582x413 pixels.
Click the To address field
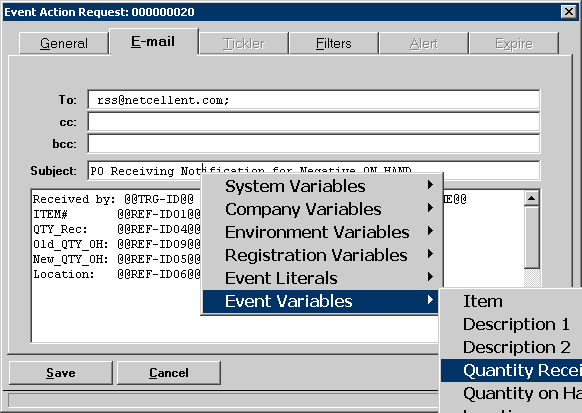tap(314, 100)
